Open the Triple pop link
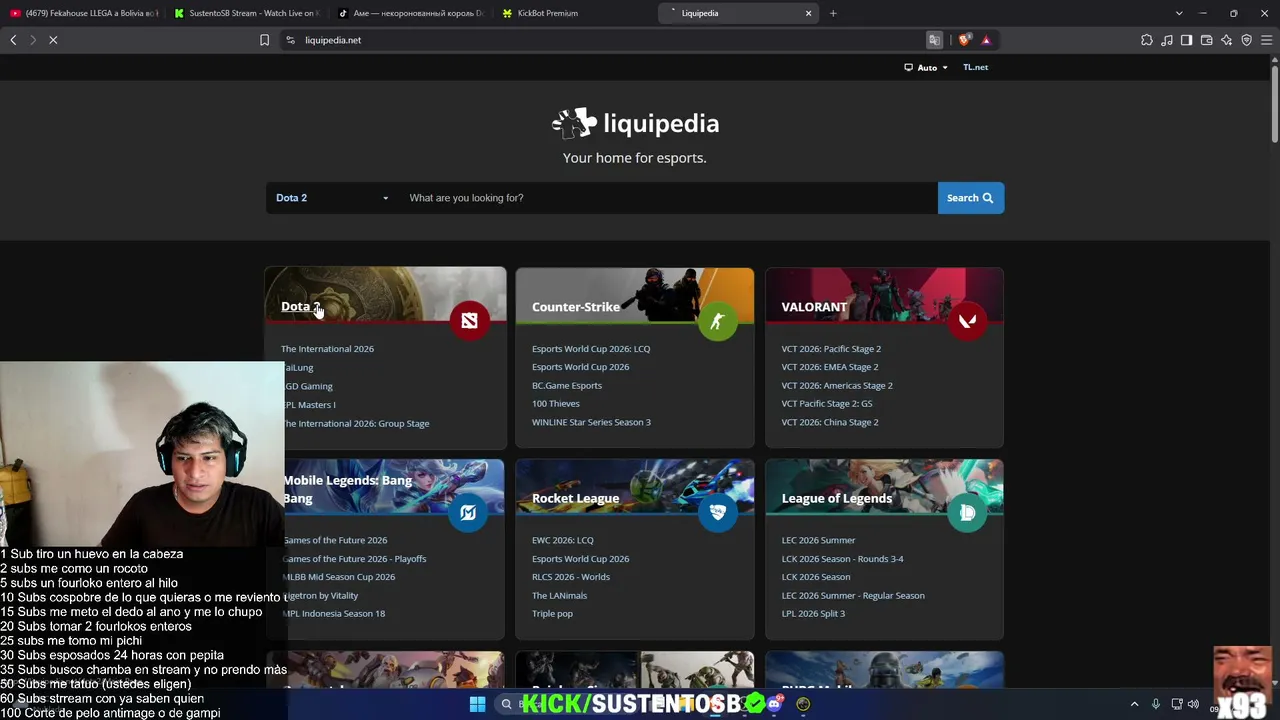Screen dimensions: 1280x720 pyautogui.click(x=552, y=614)
